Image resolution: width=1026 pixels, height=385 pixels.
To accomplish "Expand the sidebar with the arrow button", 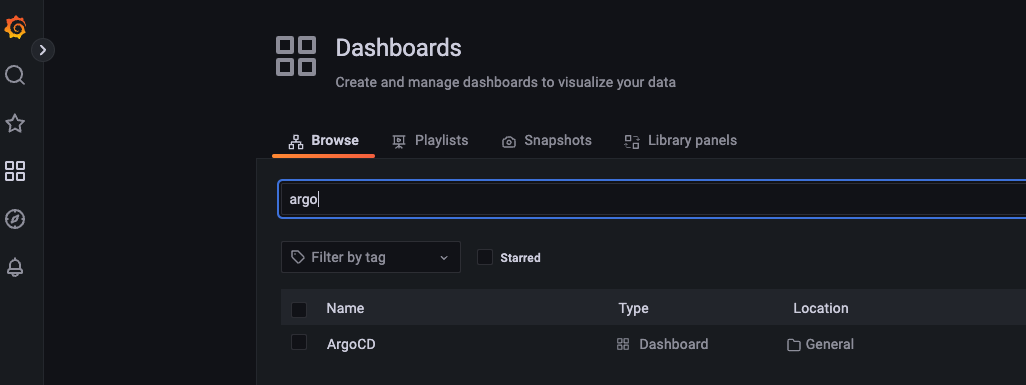I will [43, 50].
